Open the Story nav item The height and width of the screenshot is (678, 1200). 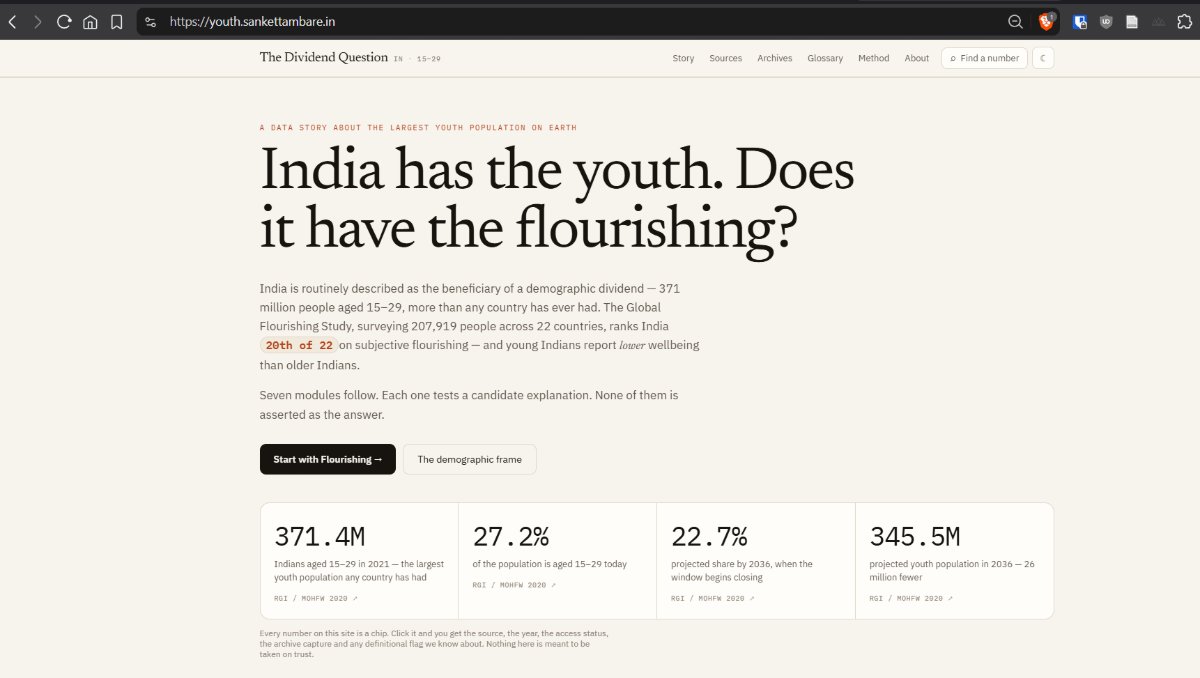click(x=683, y=58)
